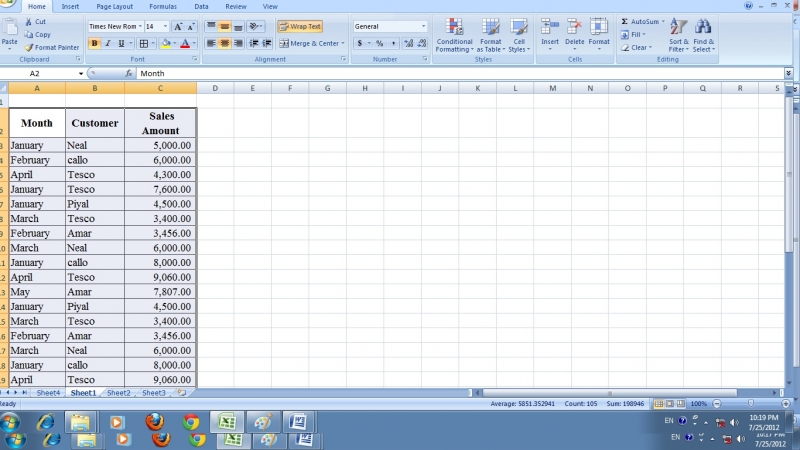
Task: Open the Sheet2 worksheet tab
Action: tap(118, 393)
